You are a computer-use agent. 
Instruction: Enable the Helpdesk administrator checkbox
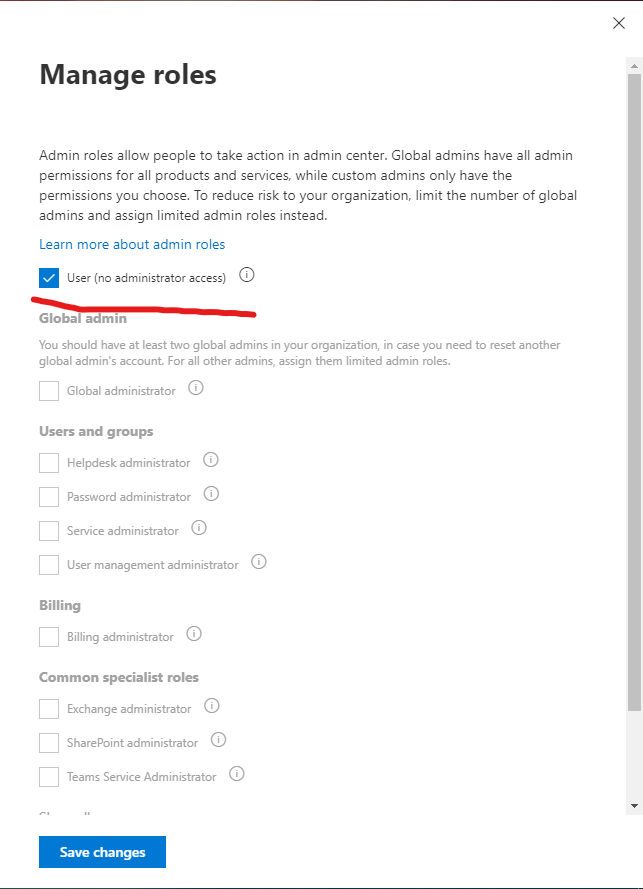[x=49, y=463]
